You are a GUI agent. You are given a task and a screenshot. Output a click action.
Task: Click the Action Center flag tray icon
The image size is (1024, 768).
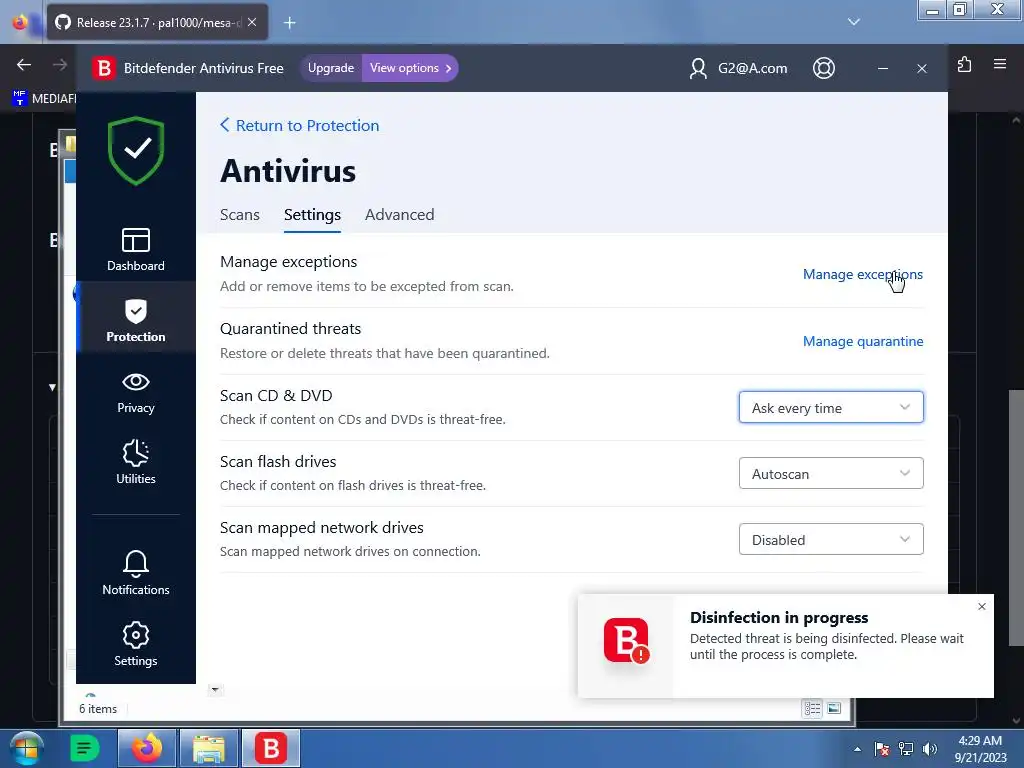click(882, 749)
